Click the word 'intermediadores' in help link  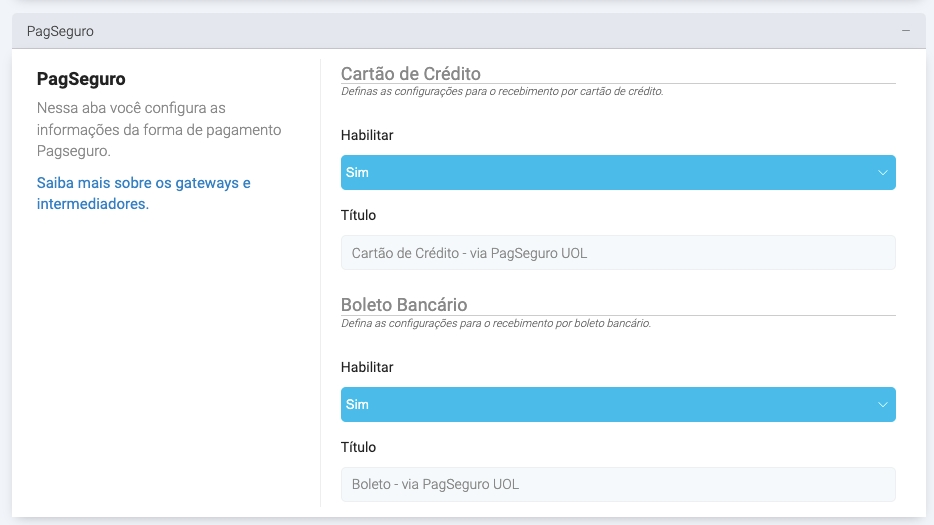click(x=92, y=204)
